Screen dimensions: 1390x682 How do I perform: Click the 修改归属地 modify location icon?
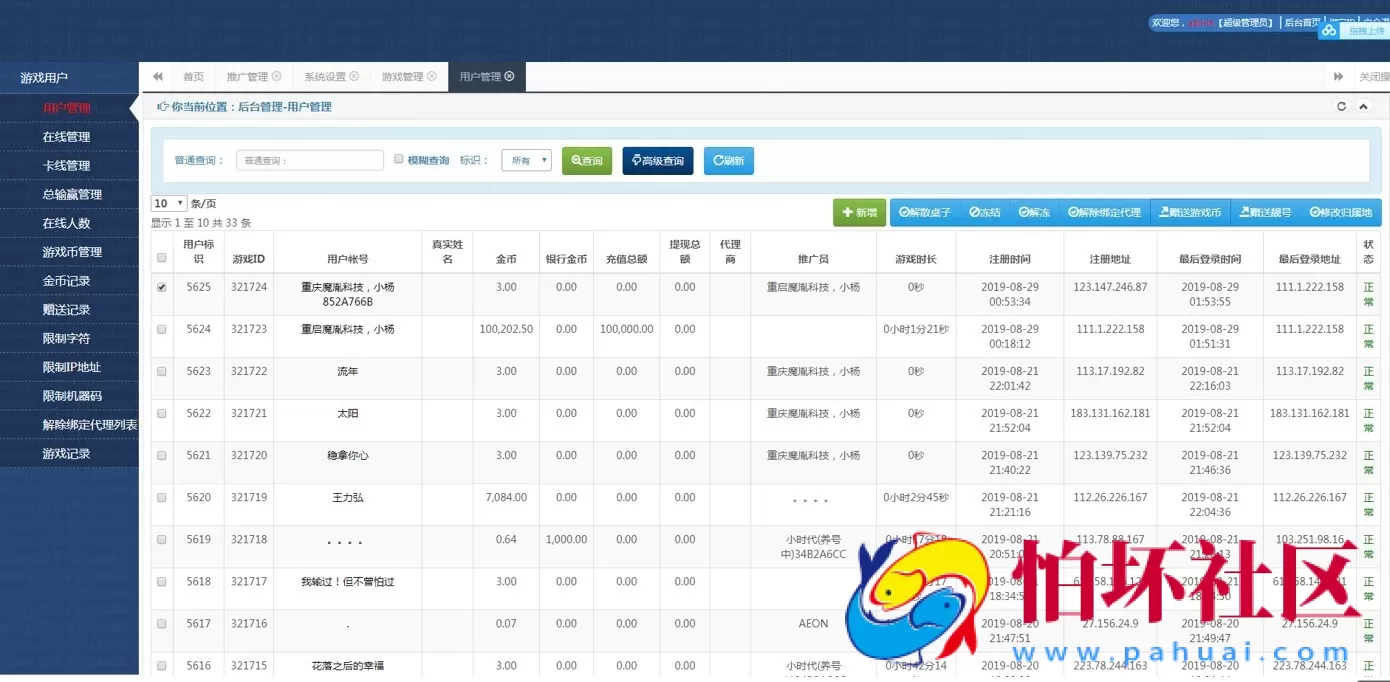1342,212
